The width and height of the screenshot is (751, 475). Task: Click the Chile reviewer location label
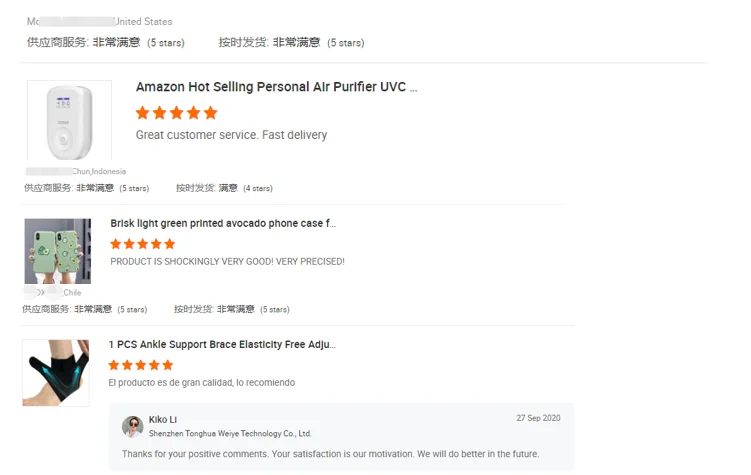click(72, 292)
